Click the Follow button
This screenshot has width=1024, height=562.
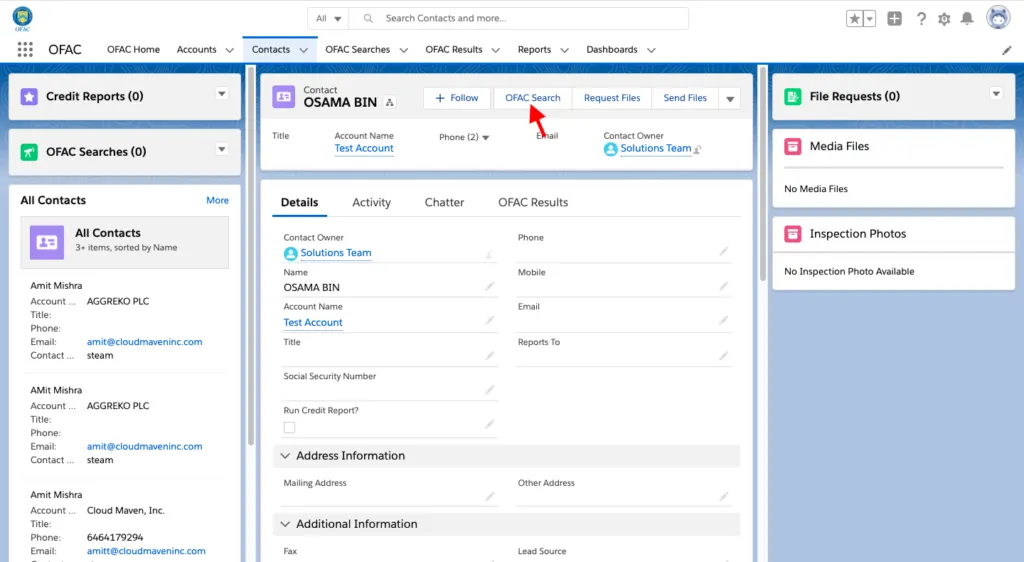tap(457, 98)
